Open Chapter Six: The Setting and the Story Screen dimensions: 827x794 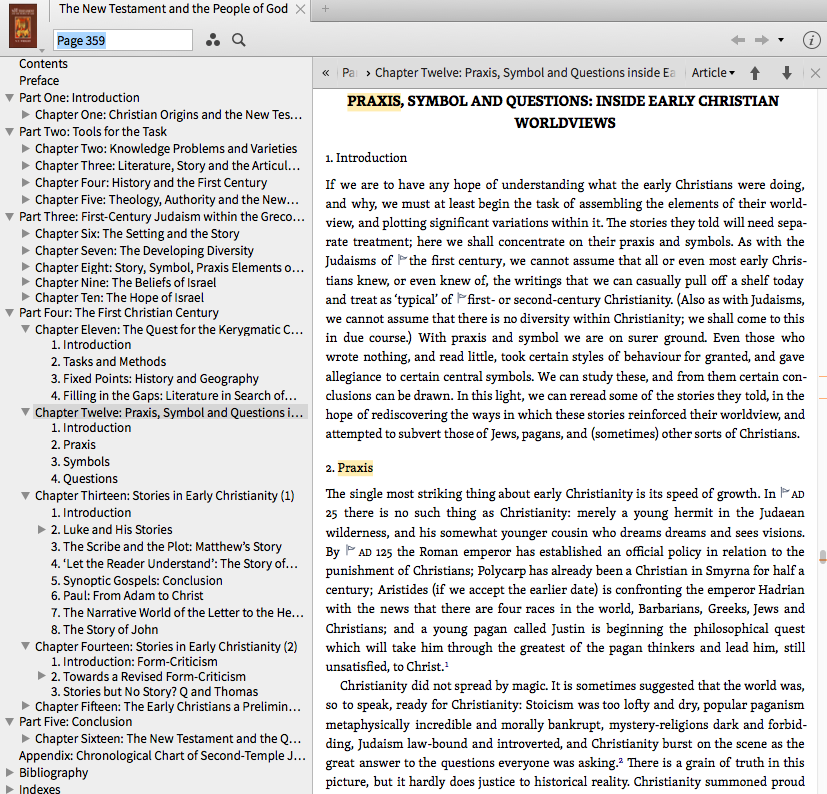[x=137, y=233]
